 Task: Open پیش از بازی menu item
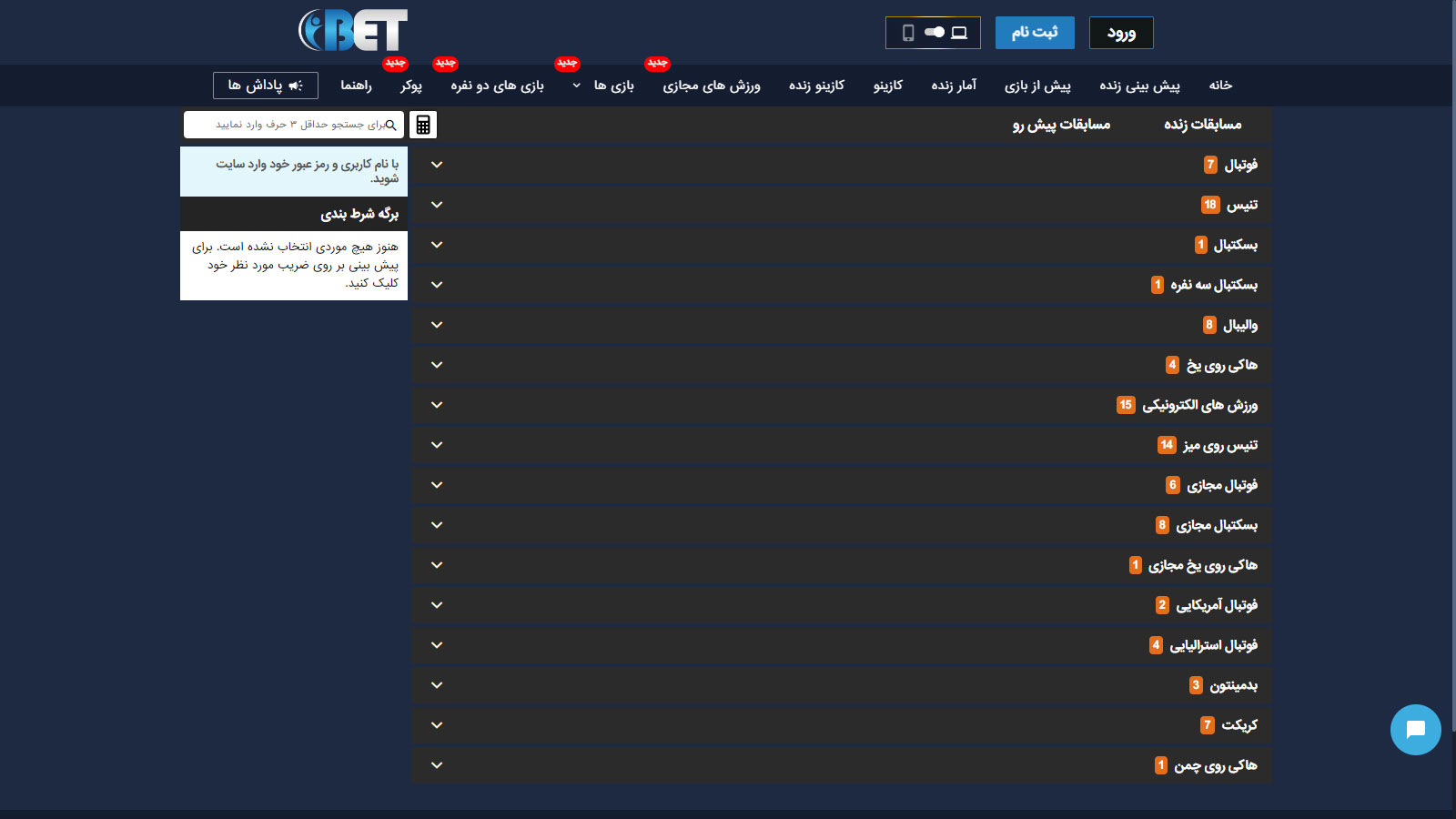[1037, 86]
